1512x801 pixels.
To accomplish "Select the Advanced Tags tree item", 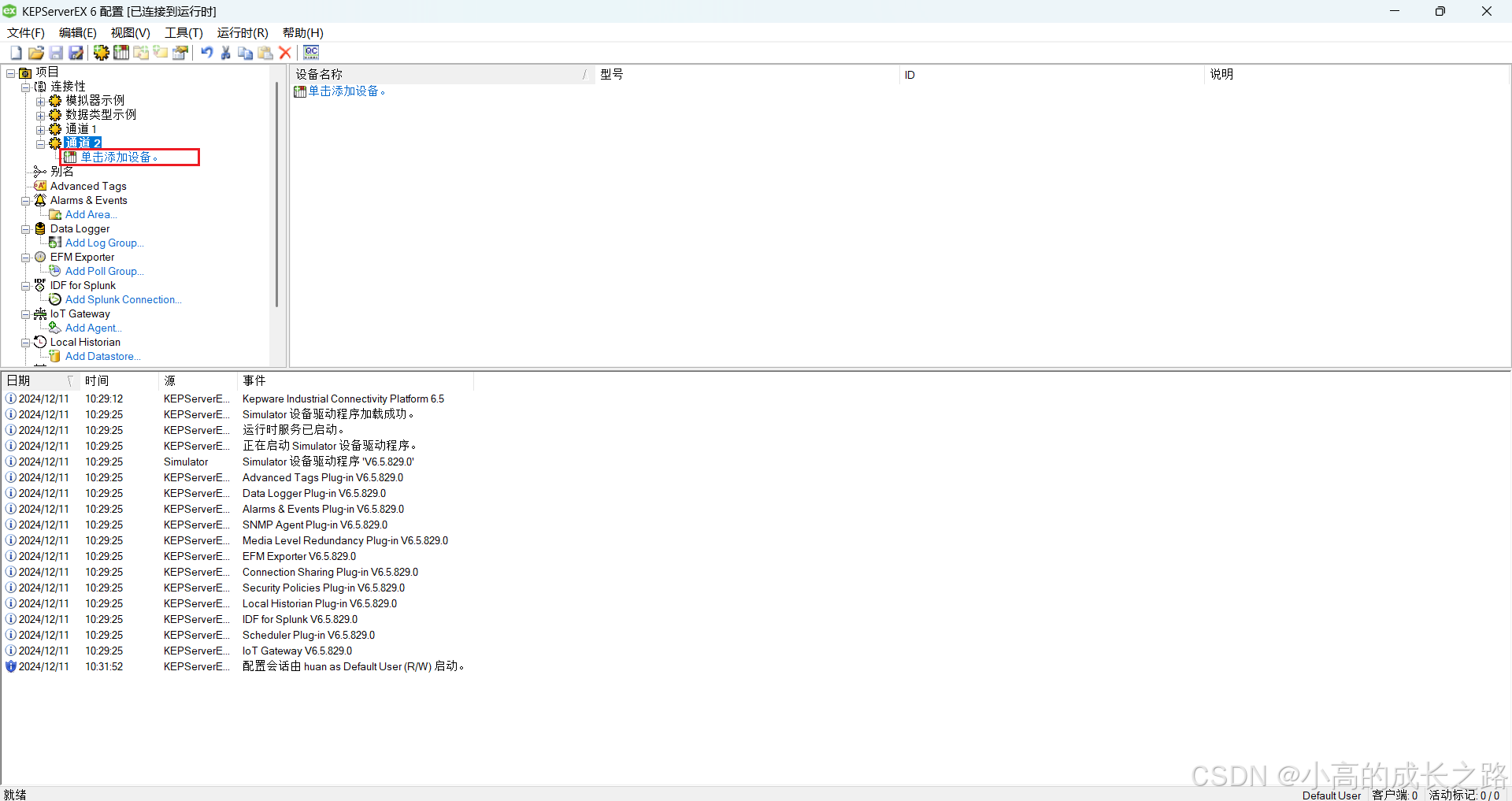I will coord(88,186).
